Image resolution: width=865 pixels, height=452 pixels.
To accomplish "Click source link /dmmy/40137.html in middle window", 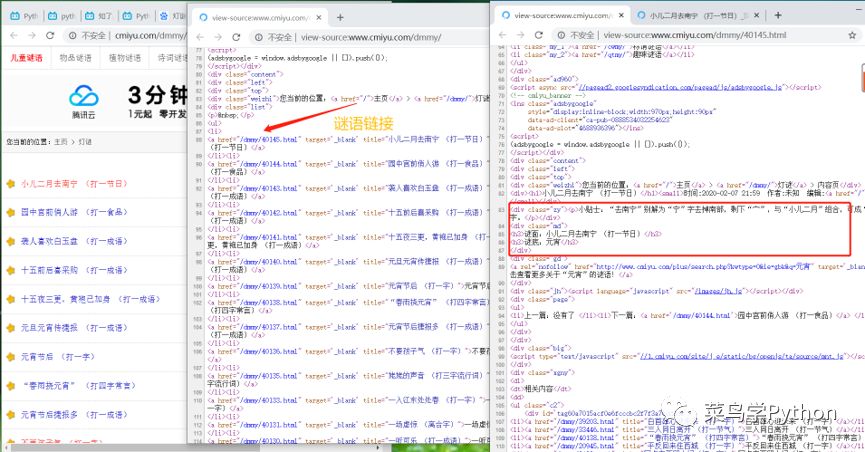I will (269, 327).
